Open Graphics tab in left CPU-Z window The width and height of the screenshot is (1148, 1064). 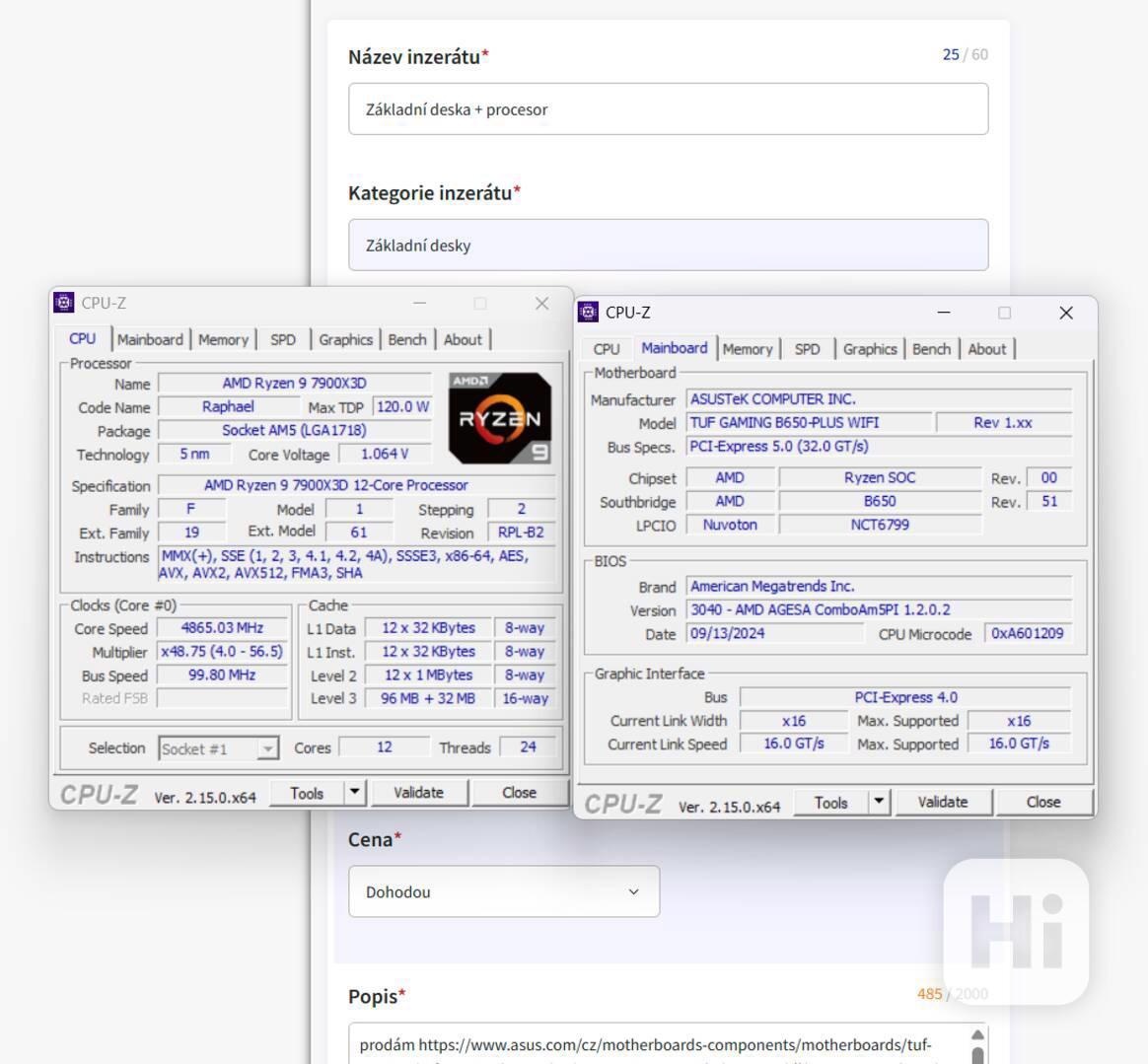point(345,340)
